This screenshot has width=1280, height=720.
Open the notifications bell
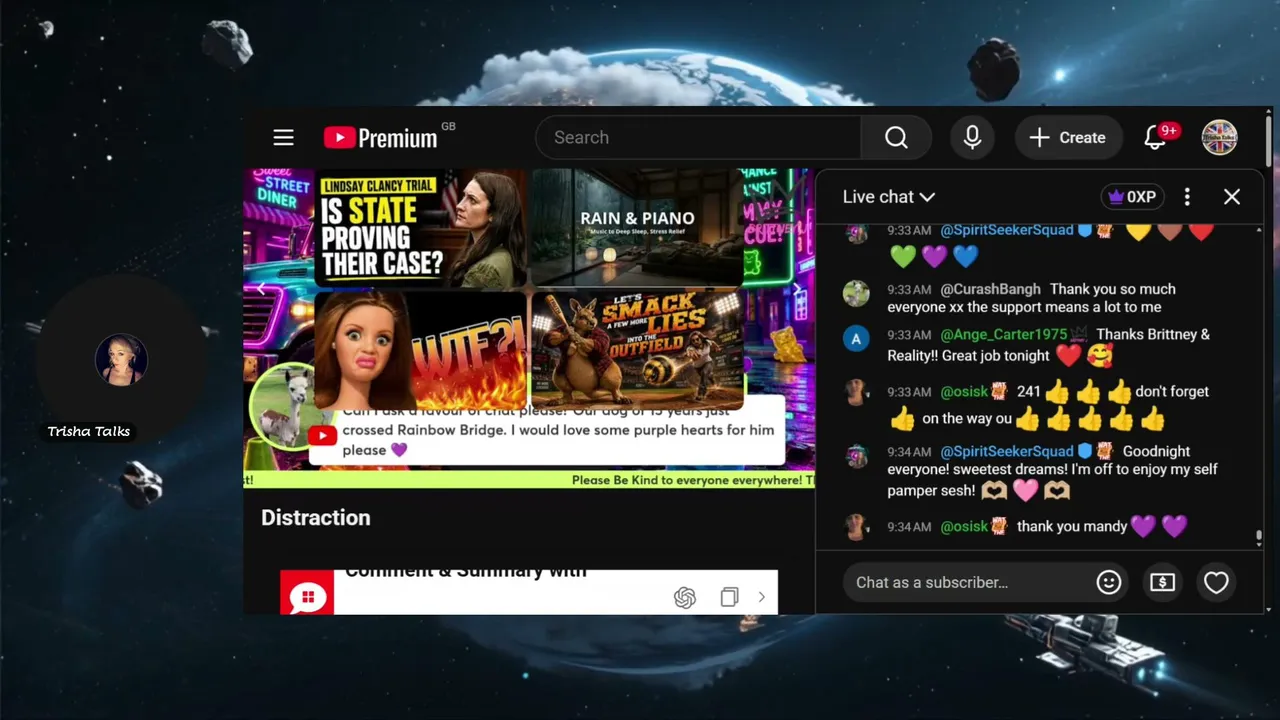pos(1157,138)
